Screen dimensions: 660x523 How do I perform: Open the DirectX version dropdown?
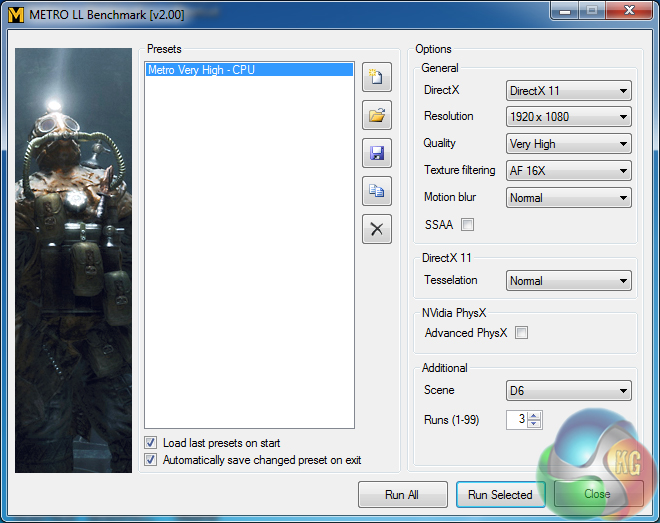pos(568,91)
